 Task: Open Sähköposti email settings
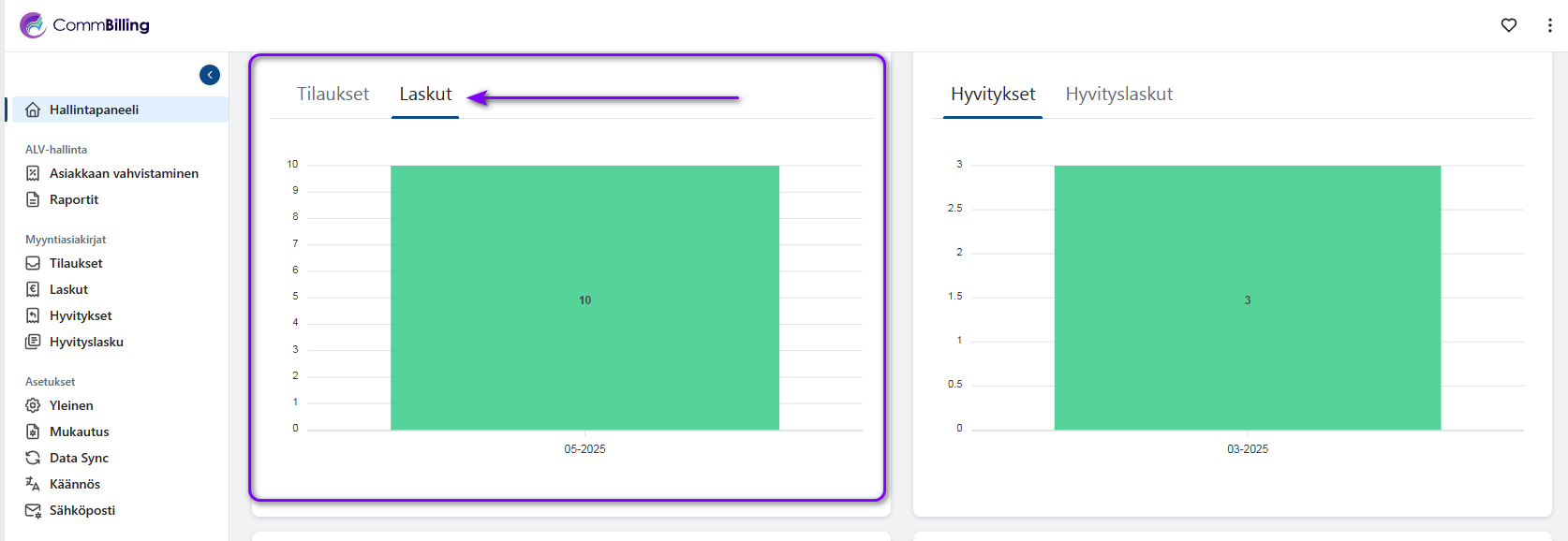click(x=82, y=510)
